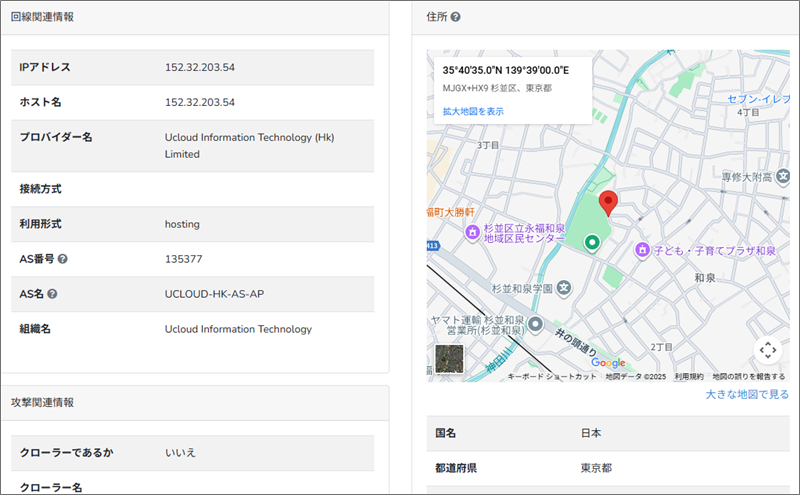Click the red location pin on map
800x495 pixels.
click(607, 203)
